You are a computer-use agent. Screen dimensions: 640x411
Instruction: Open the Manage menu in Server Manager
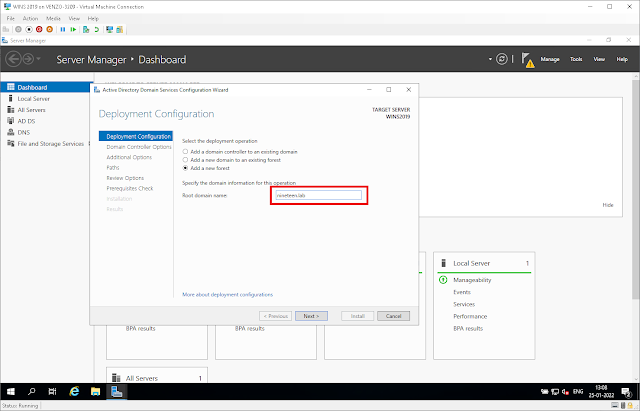(x=550, y=59)
